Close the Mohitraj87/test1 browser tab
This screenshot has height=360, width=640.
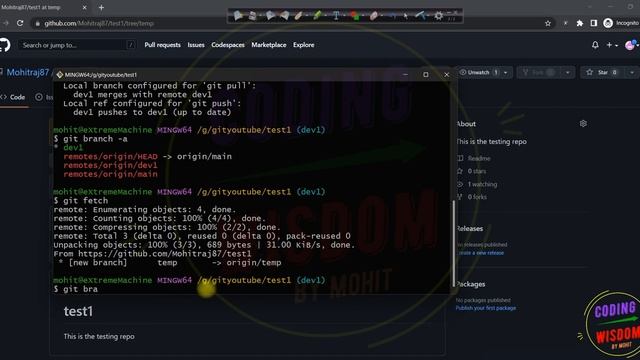(84, 7)
